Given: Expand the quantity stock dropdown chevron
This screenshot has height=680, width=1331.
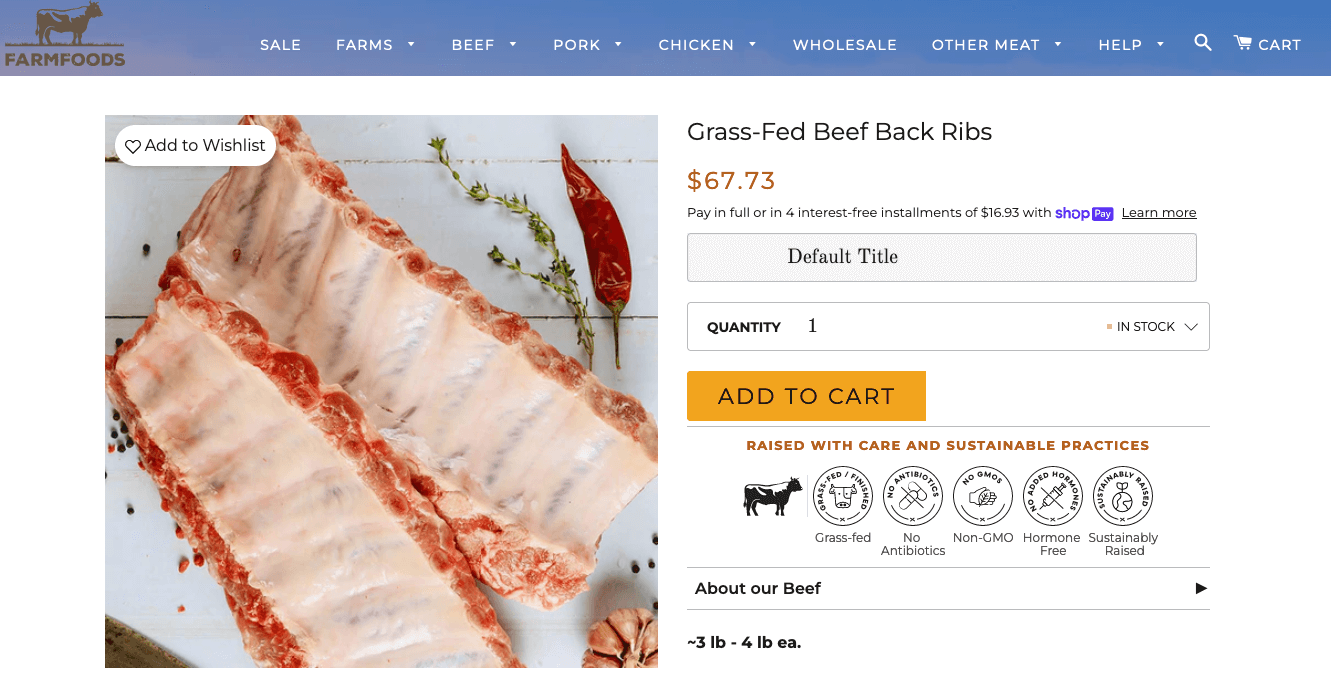Looking at the screenshot, I should (x=1191, y=326).
